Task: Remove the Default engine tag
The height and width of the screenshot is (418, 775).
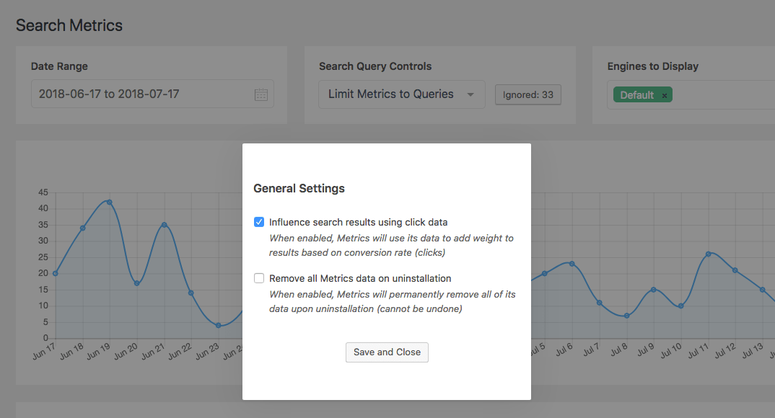Action: (x=664, y=95)
